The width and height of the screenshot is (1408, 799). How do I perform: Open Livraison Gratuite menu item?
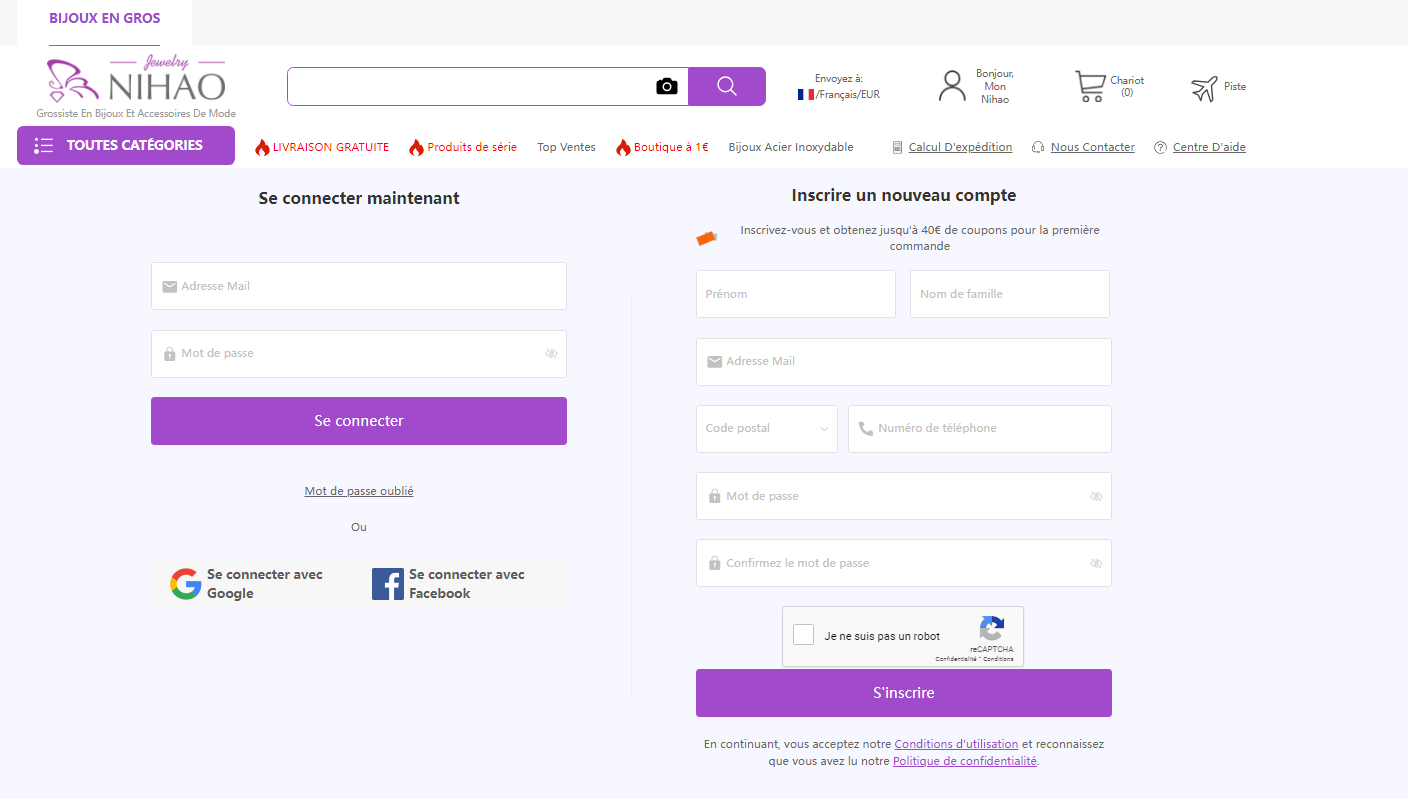[x=322, y=147]
